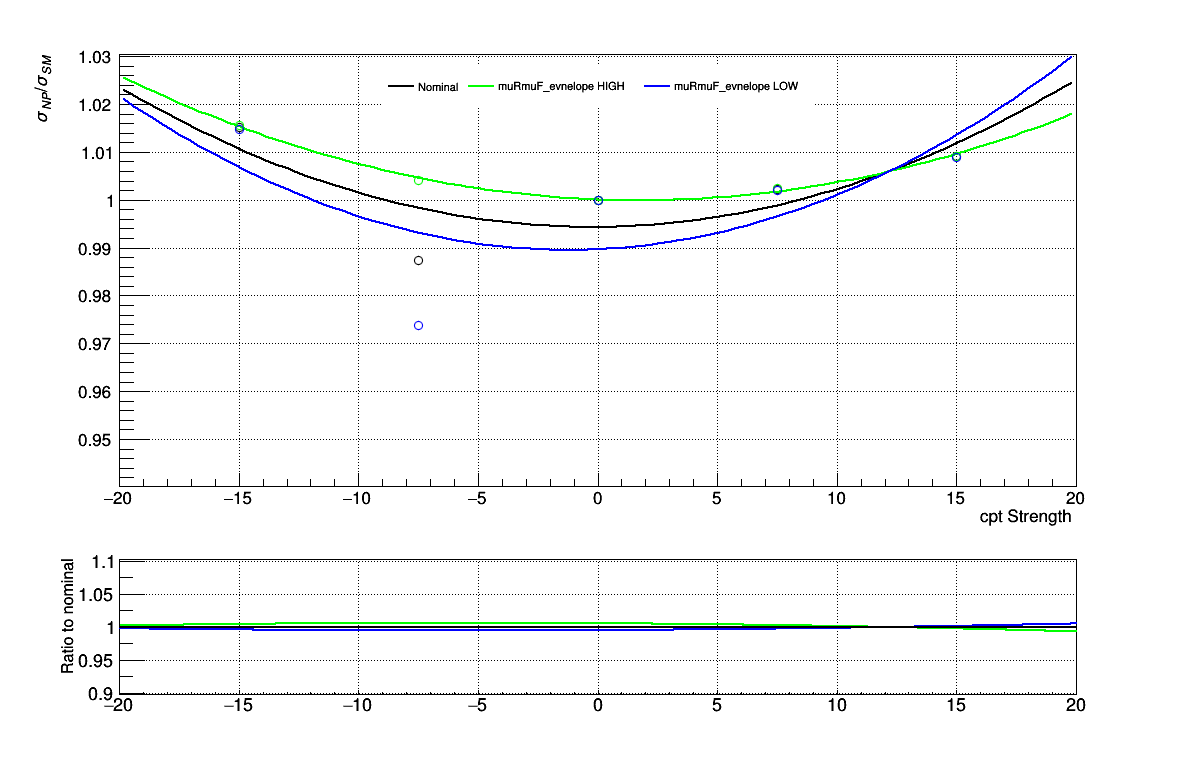Click the overlapping markers at cpt 15
Screen dimensions: 1196x772
point(956,157)
